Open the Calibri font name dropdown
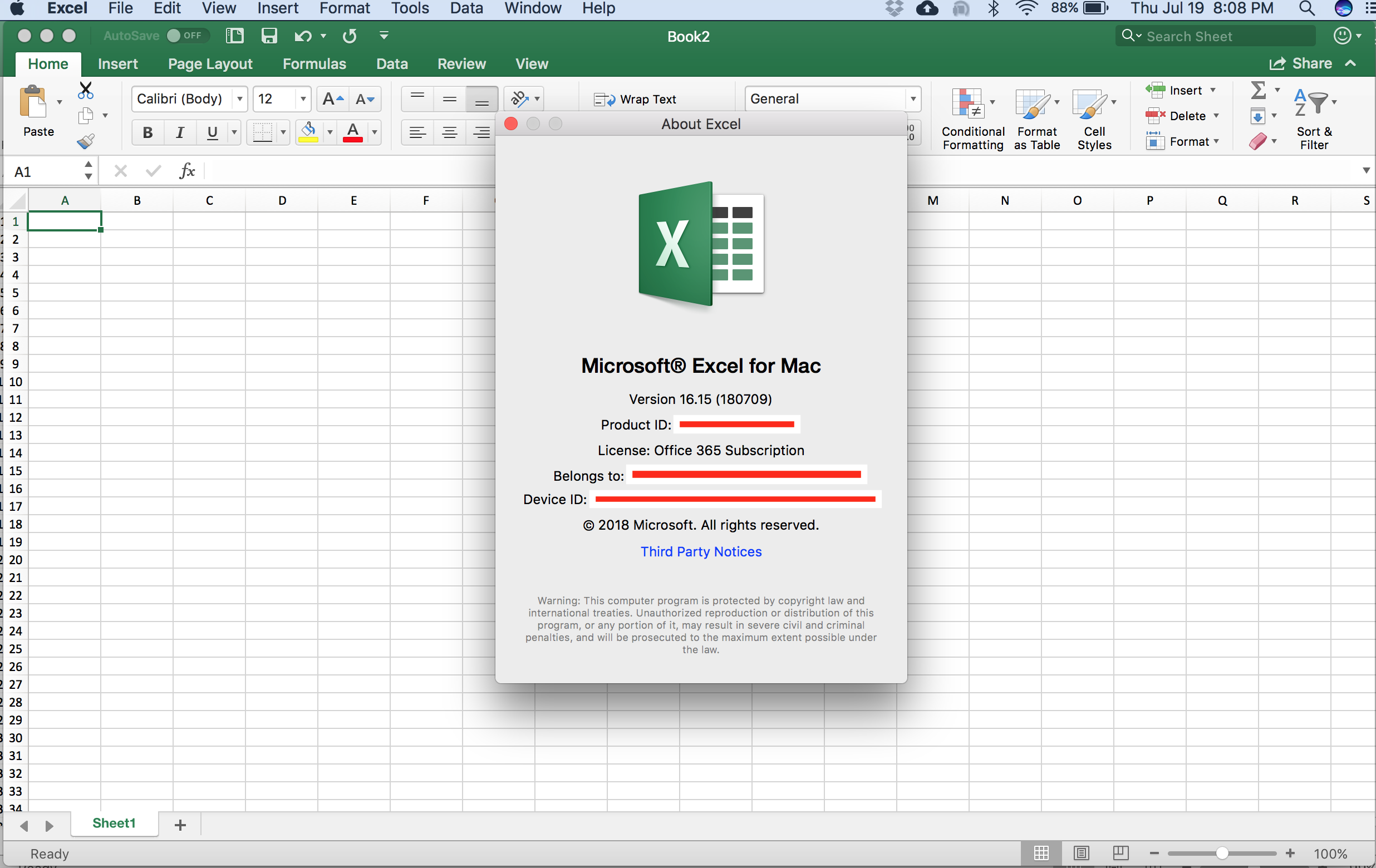This screenshot has width=1376, height=868. click(240, 99)
